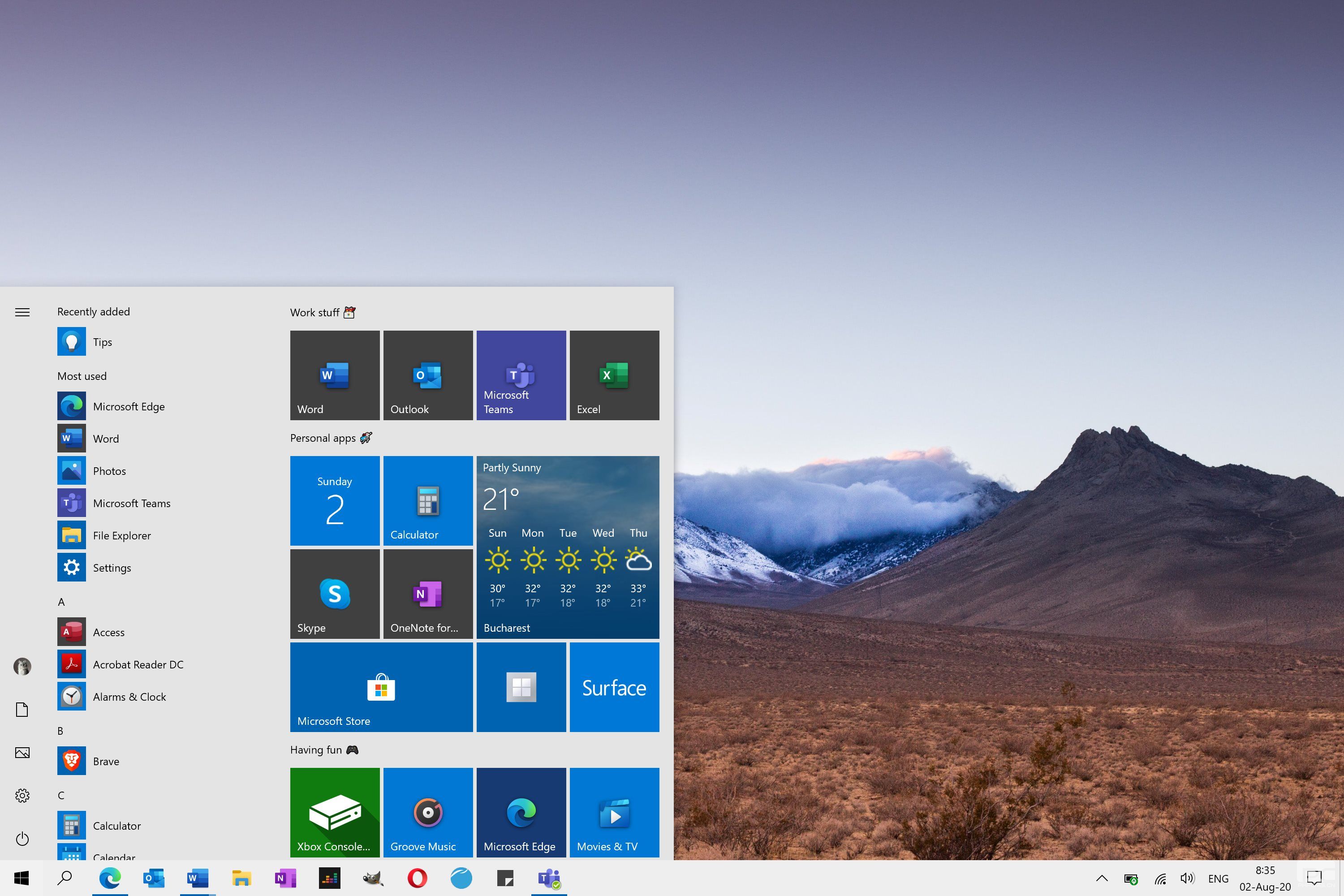Open the Groove Music tile
1344x896 pixels.
(427, 813)
